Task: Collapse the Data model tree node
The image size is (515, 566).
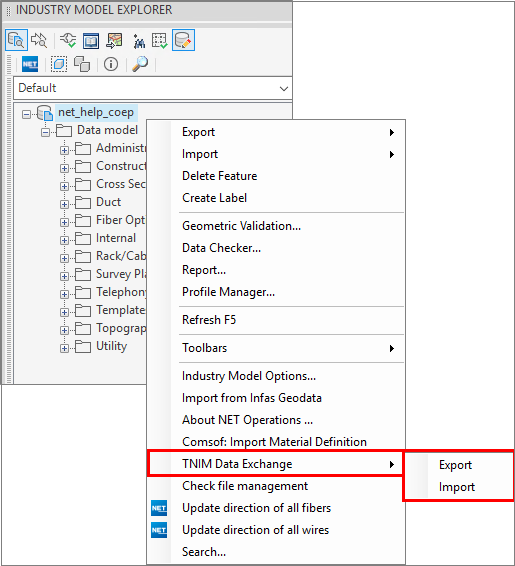Action: 45,132
